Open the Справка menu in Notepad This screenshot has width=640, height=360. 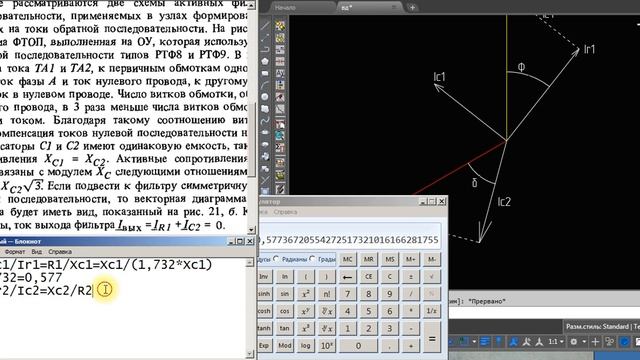pyautogui.click(x=60, y=252)
